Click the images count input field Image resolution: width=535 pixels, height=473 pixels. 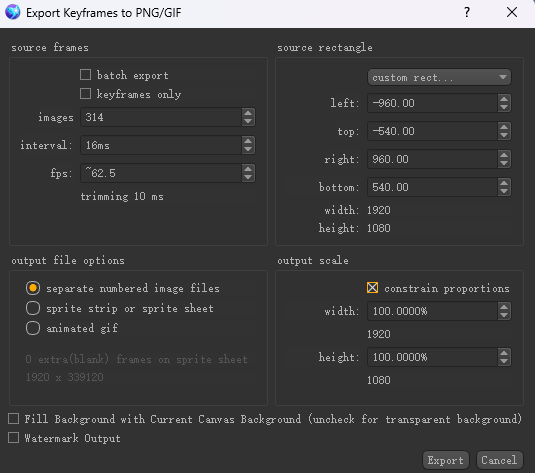(161, 117)
